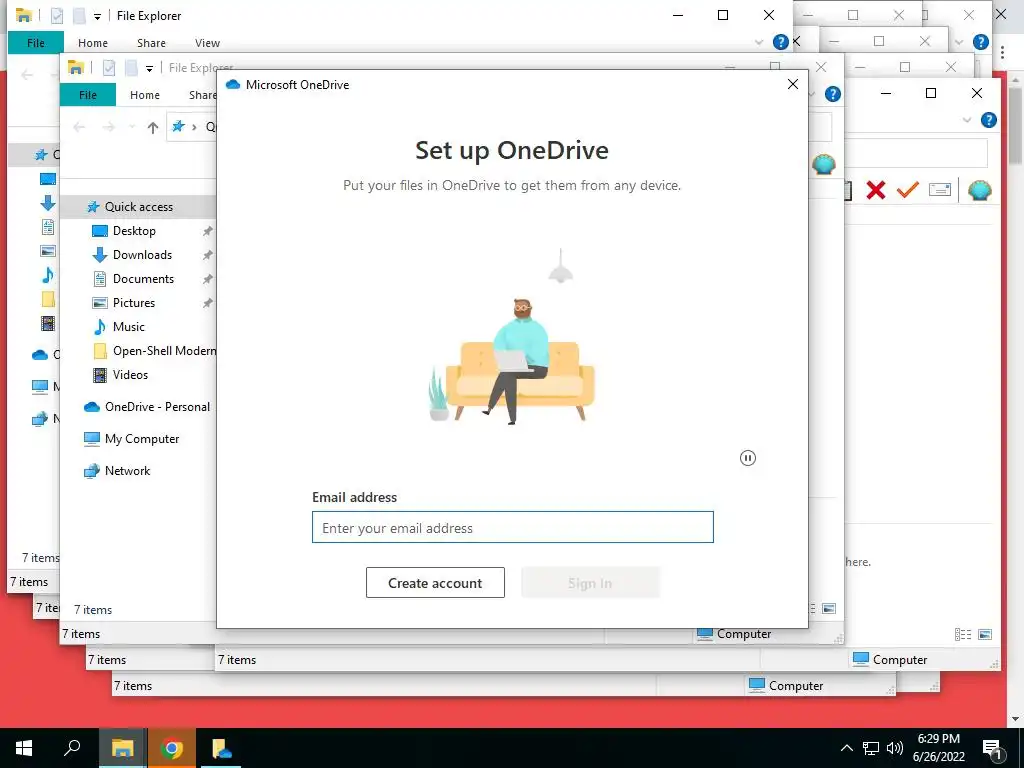Open Music in the navigation pane
The width and height of the screenshot is (1024, 768).
(x=128, y=327)
